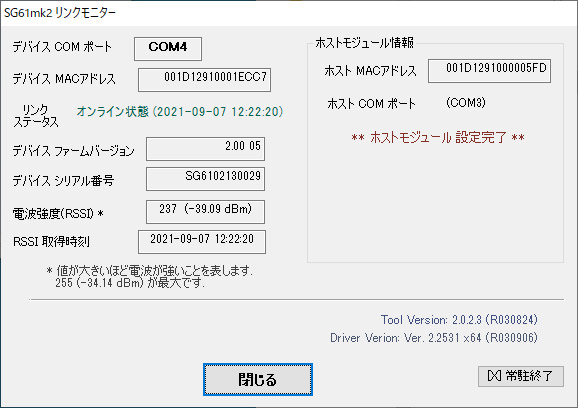Click the 常駐終了 button

520,376
